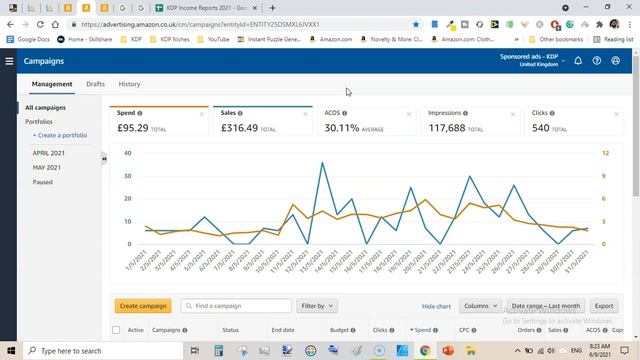Image resolution: width=640 pixels, height=360 pixels.
Task: Open the Columns dropdown
Action: point(480,306)
